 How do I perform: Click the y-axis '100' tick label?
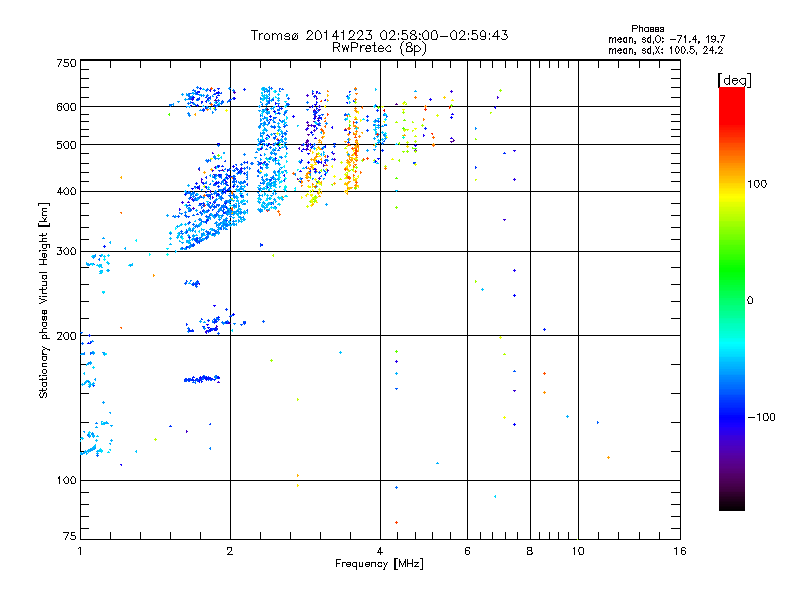coord(66,481)
